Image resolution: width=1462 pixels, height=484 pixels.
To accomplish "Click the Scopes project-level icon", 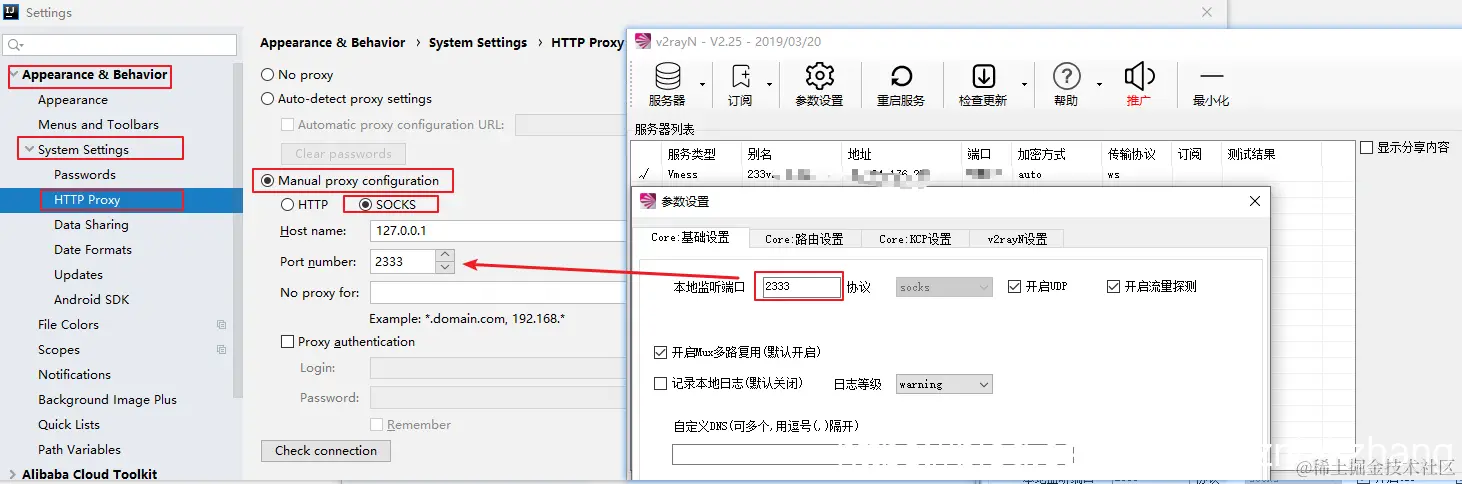I will (222, 349).
